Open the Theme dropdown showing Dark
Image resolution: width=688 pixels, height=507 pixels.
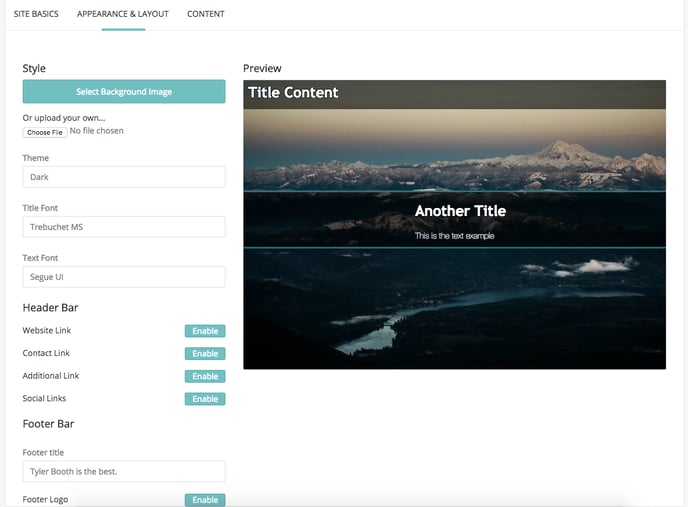pos(124,177)
